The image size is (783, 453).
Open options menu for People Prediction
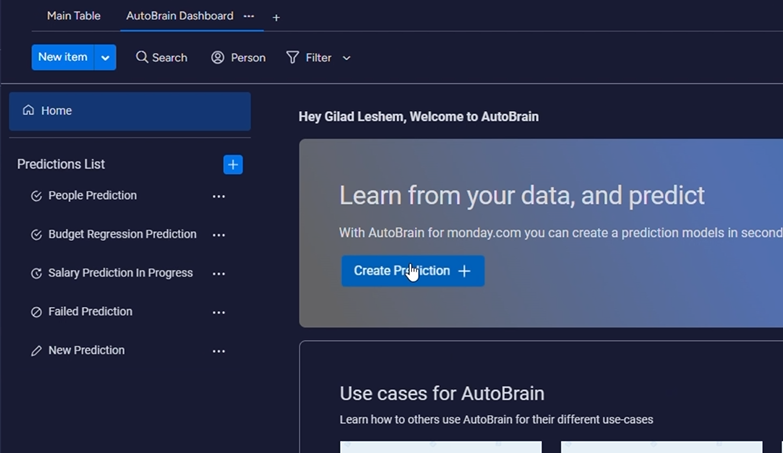(219, 196)
